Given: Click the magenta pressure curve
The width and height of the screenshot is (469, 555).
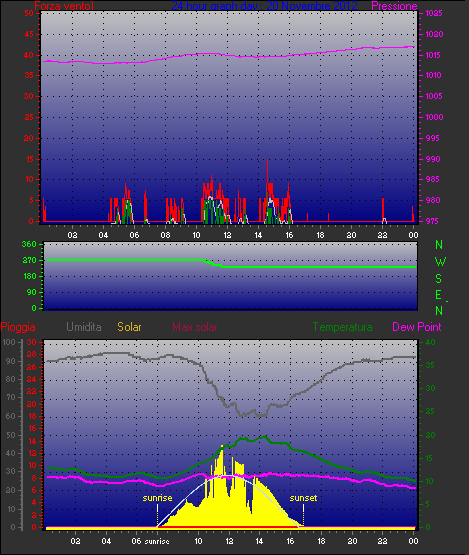Looking at the screenshot, I should [x=227, y=55].
